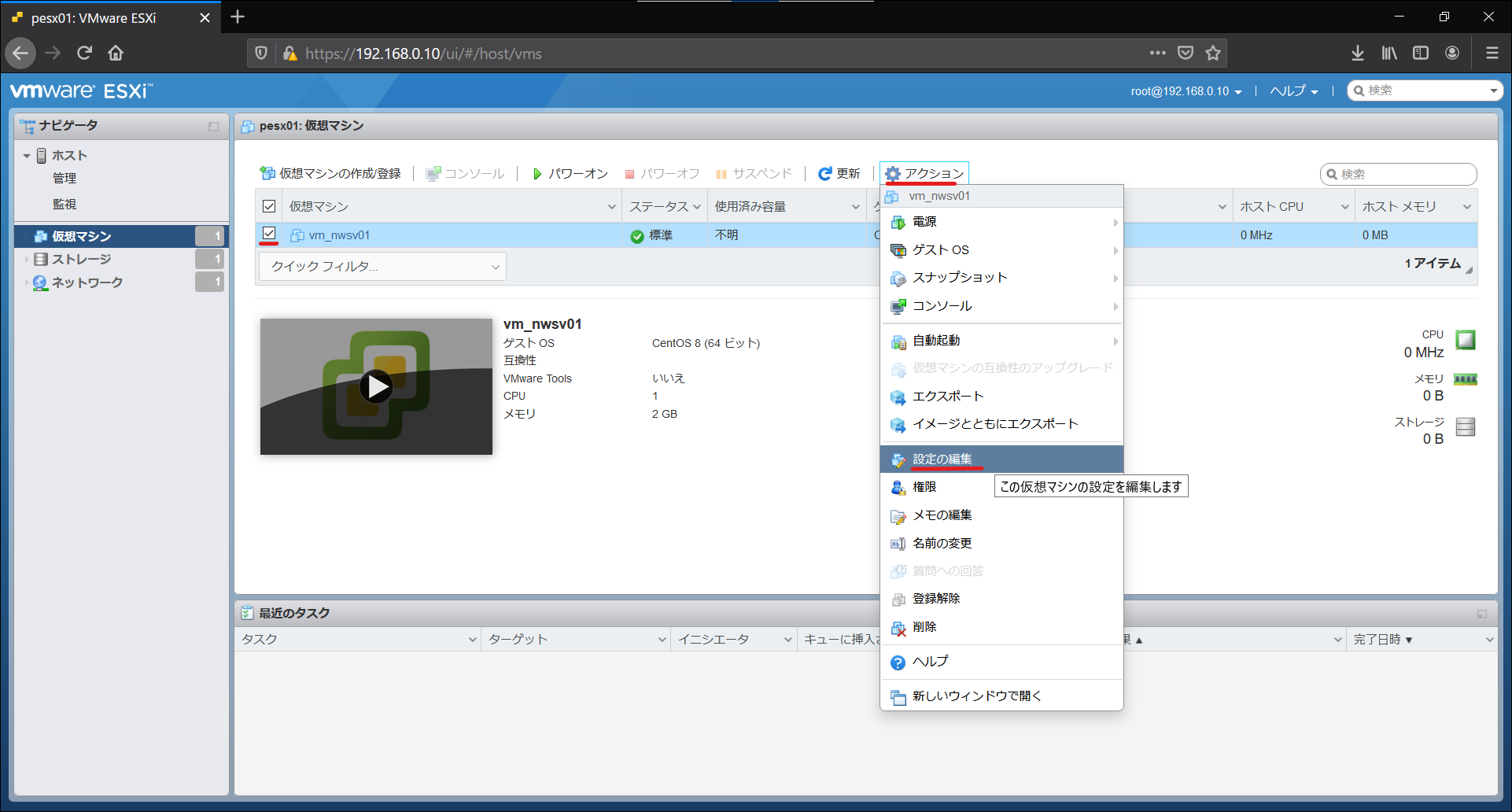The width and height of the screenshot is (1512, 812).
Task: Click the 削除 delete icon
Action: 898,628
